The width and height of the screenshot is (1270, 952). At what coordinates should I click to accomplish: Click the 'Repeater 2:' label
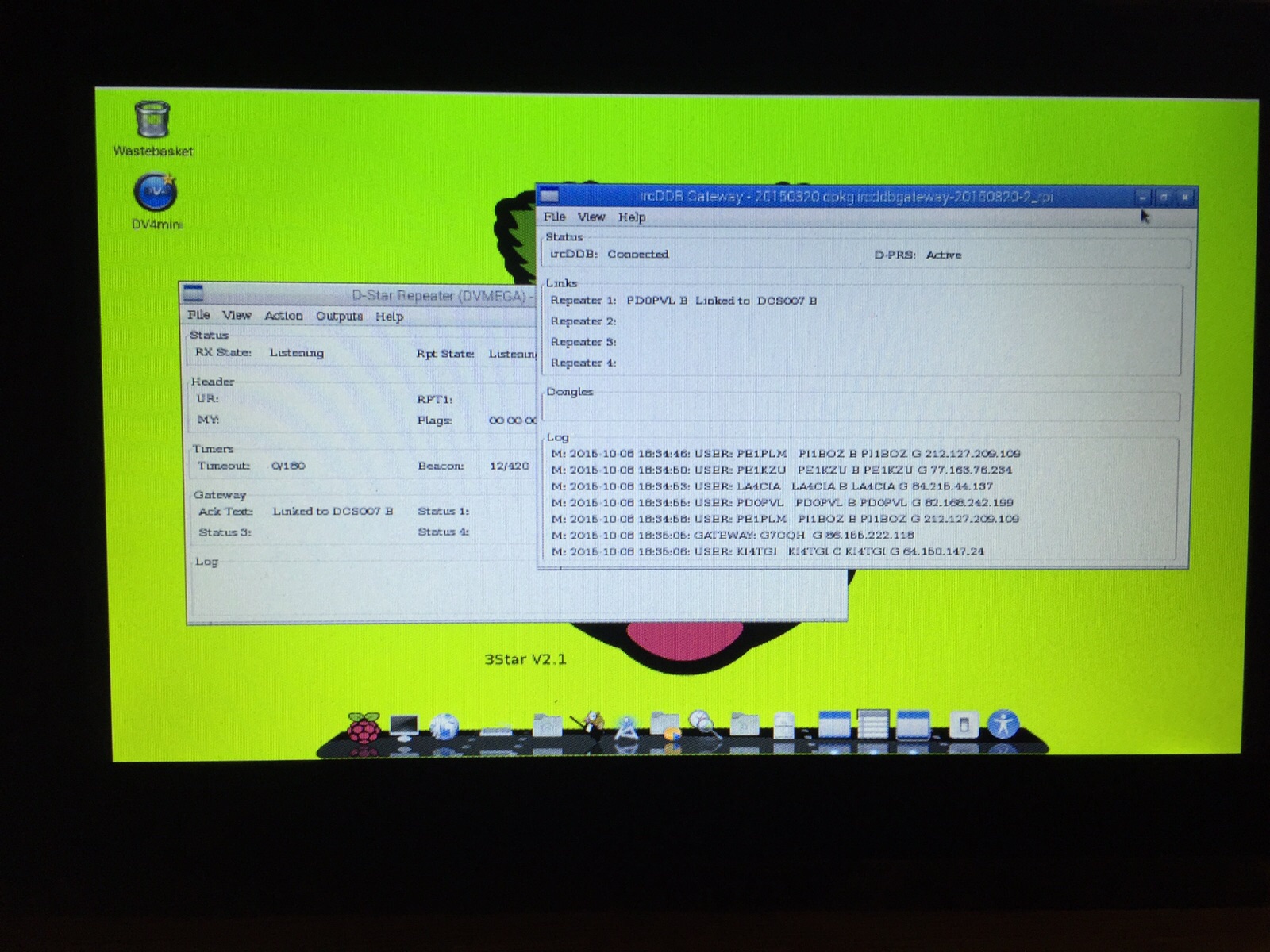pyautogui.click(x=583, y=321)
